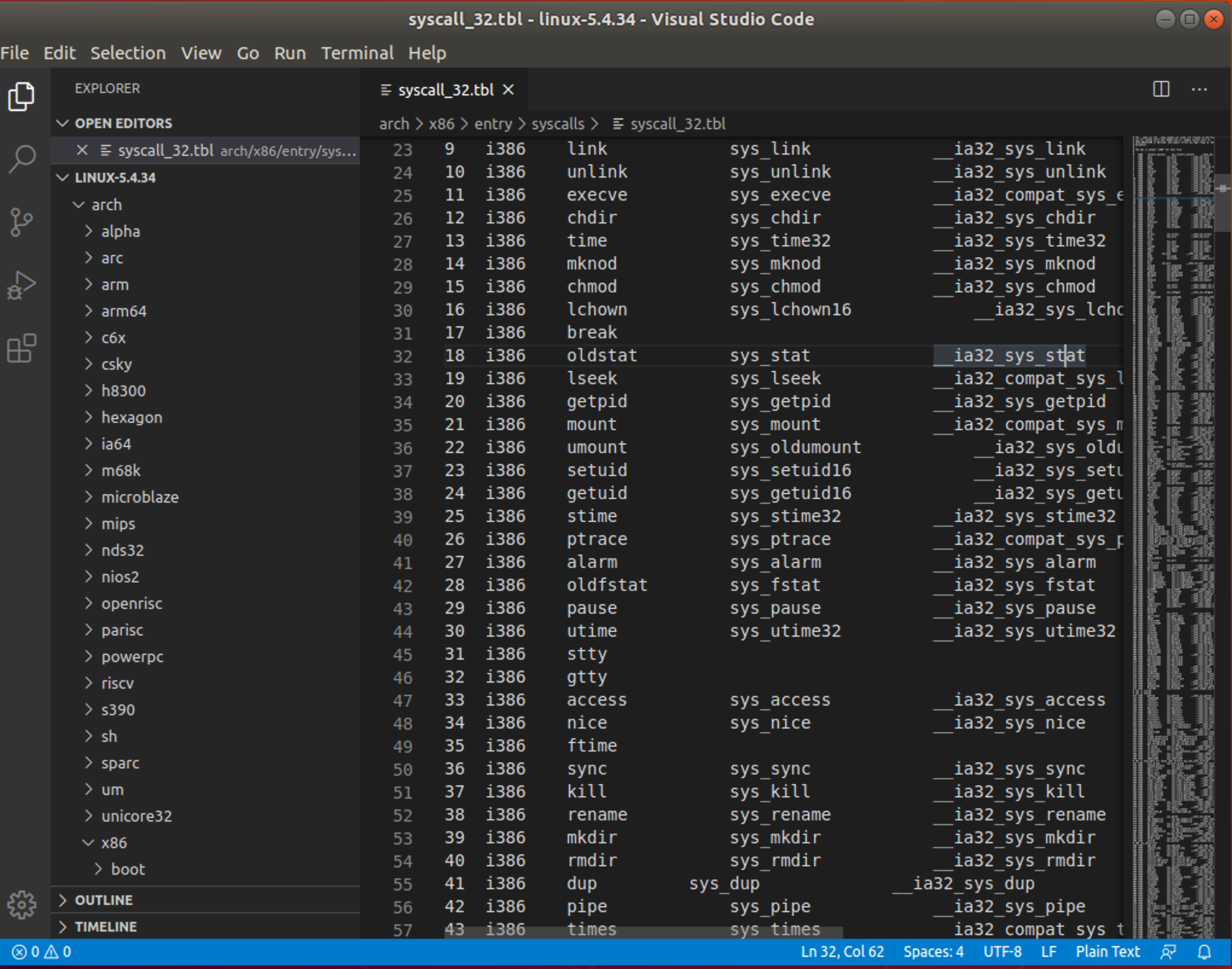Open the Selection menu
This screenshot has height=969, width=1232.
[128, 53]
